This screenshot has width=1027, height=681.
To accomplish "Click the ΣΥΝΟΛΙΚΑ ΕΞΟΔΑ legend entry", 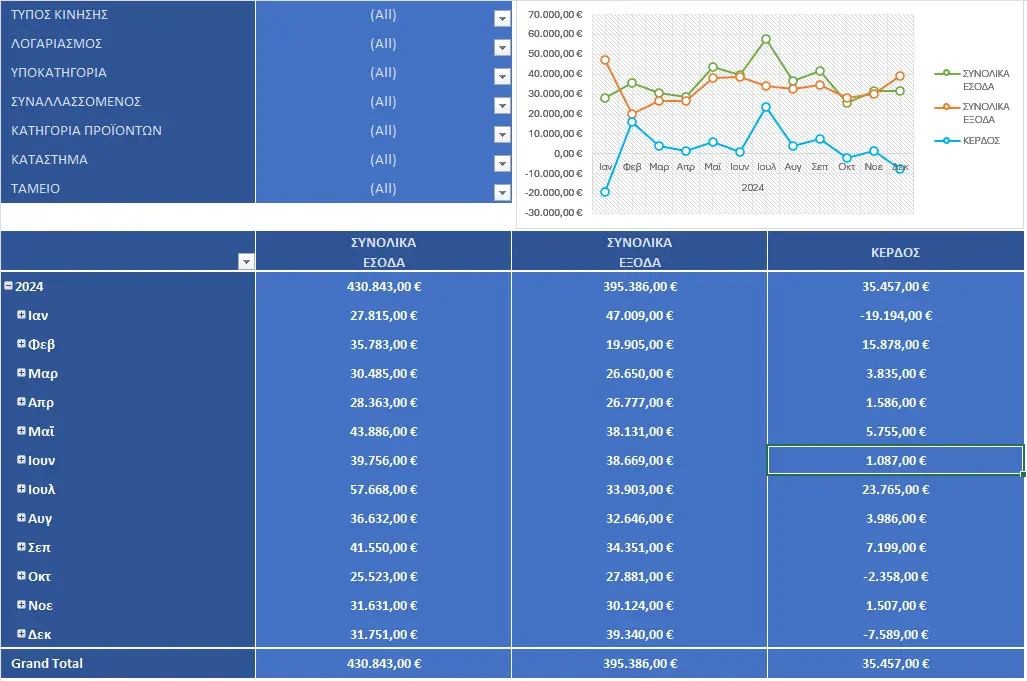I will (972, 113).
